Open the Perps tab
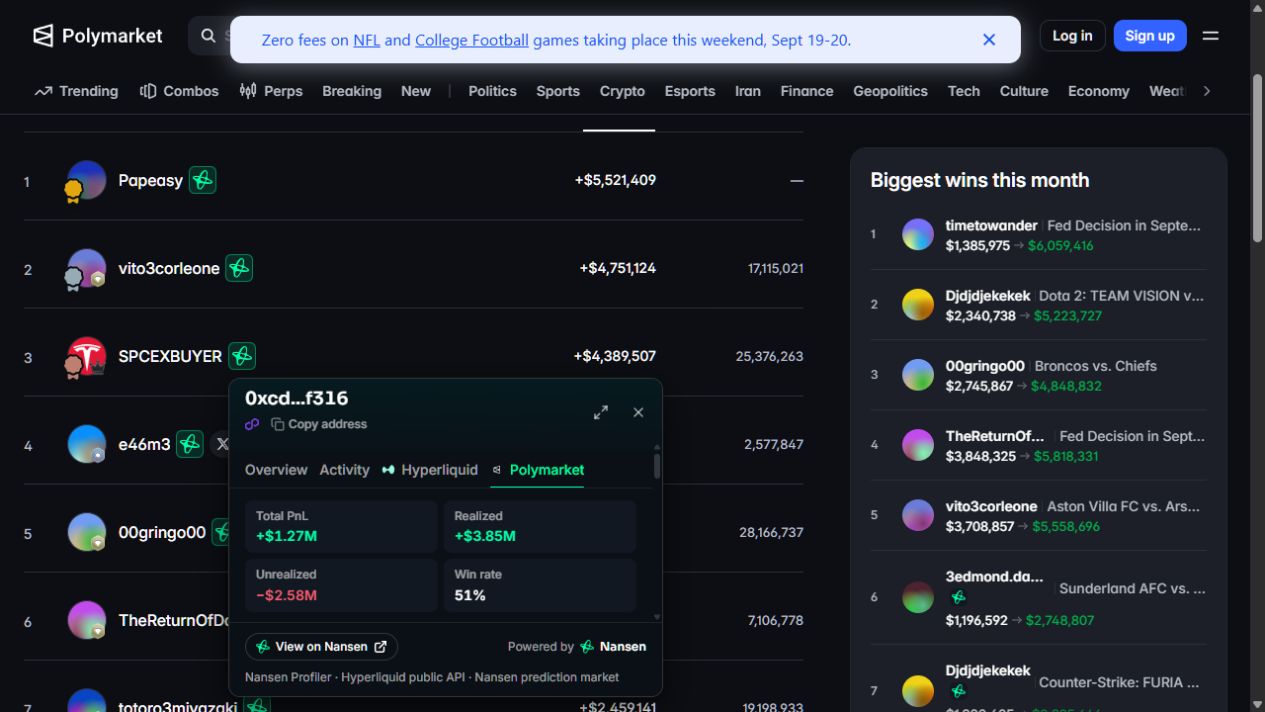This screenshot has height=712, width=1265. tap(271, 91)
